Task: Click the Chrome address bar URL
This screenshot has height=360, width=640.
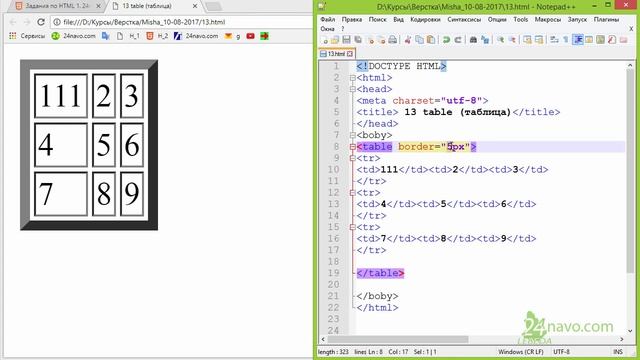Action: tap(144, 22)
